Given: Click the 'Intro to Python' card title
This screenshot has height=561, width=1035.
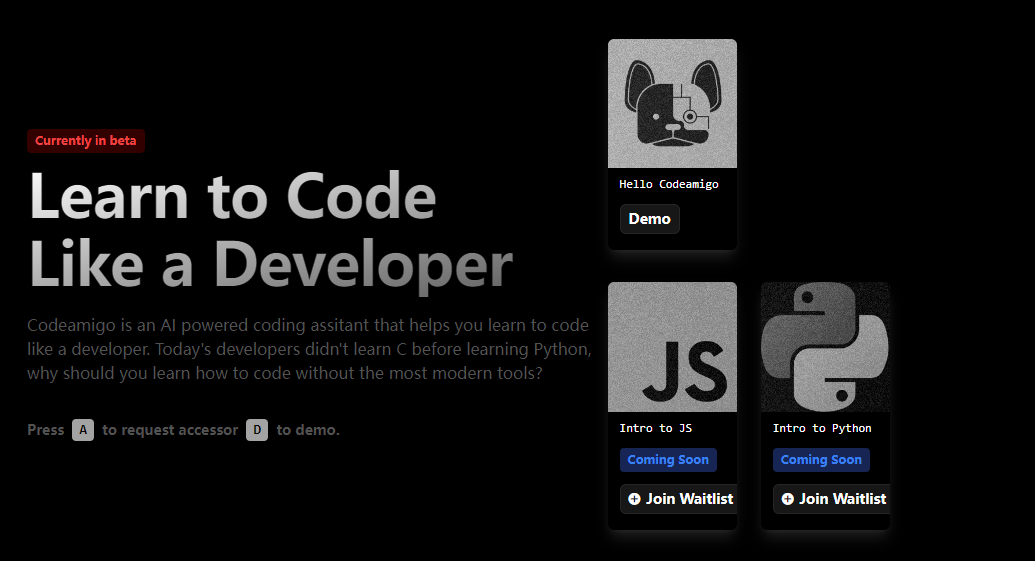Looking at the screenshot, I should [822, 428].
